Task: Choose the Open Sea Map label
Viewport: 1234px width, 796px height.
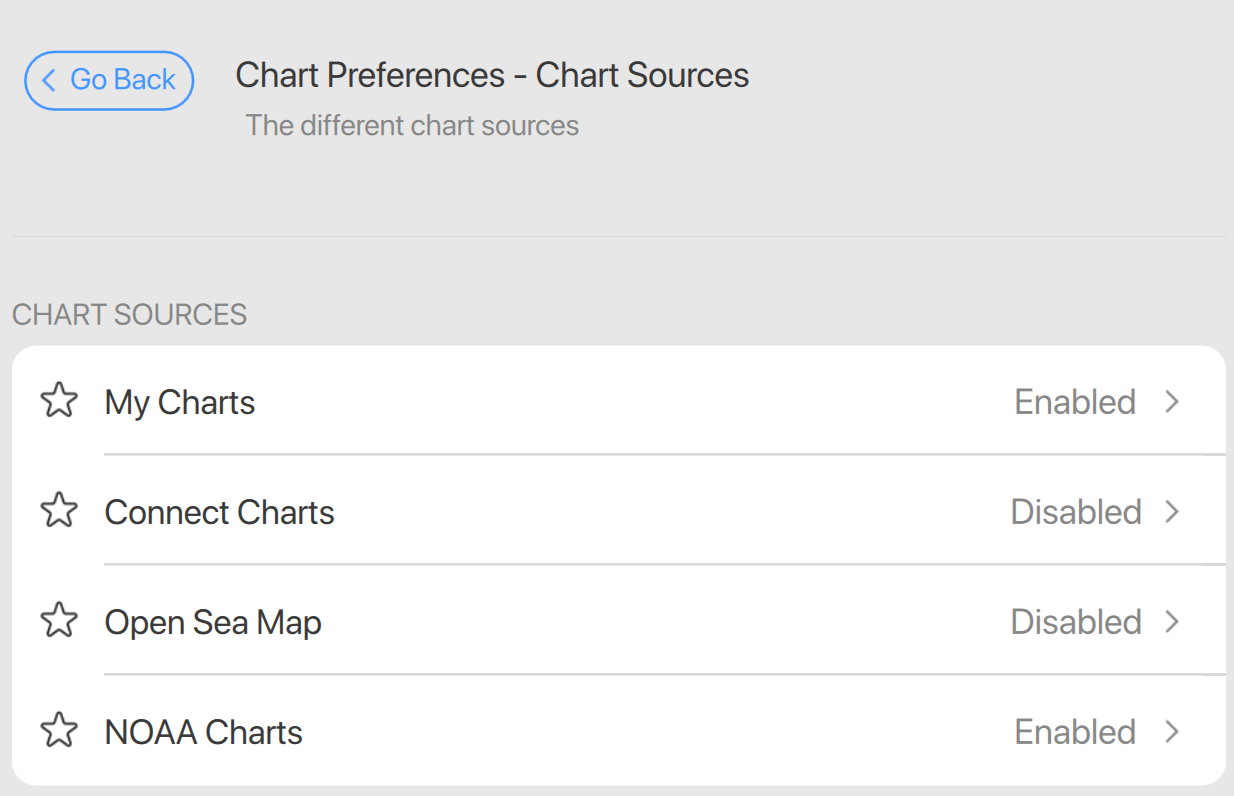Action: coord(213,622)
